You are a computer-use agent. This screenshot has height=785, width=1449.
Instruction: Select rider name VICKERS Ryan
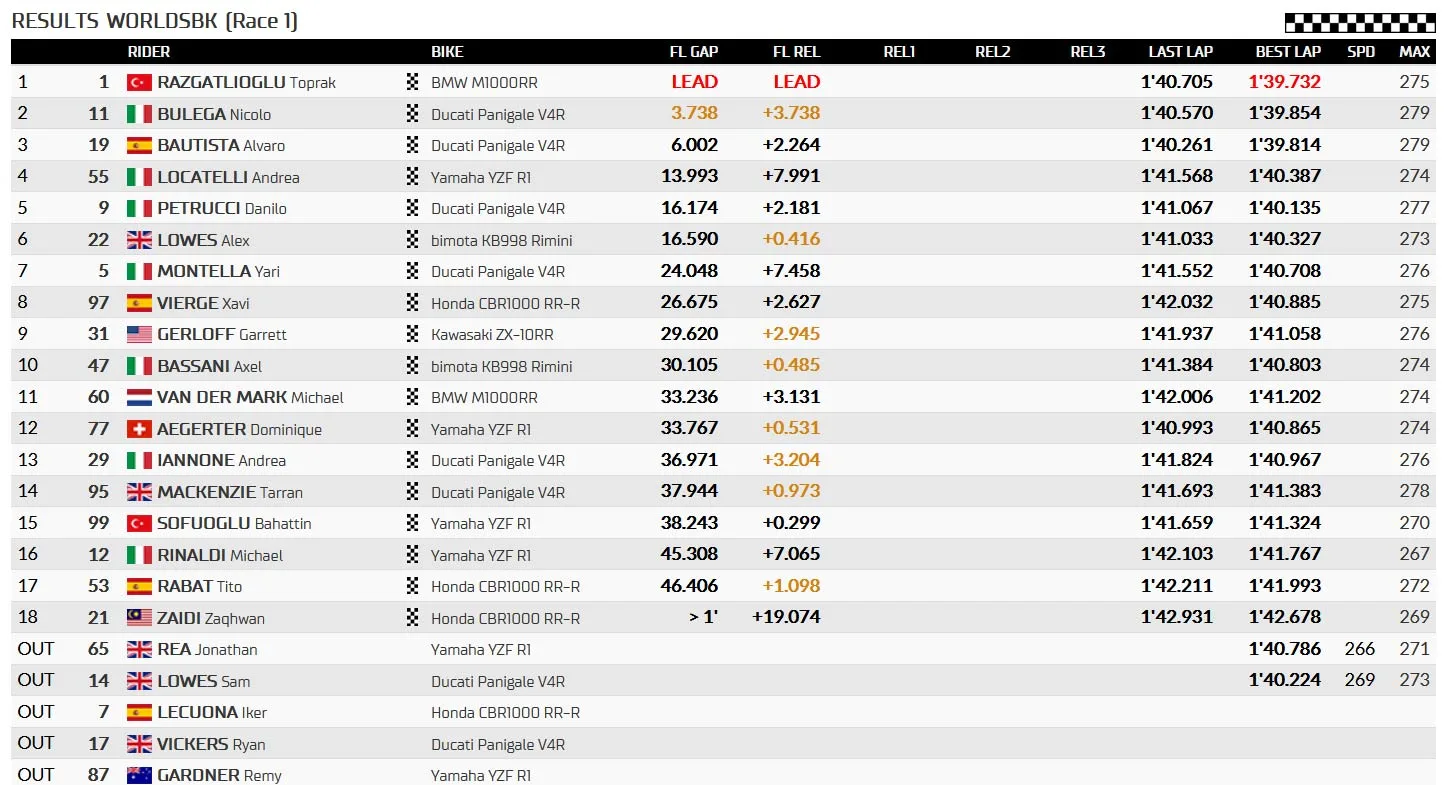click(211, 744)
